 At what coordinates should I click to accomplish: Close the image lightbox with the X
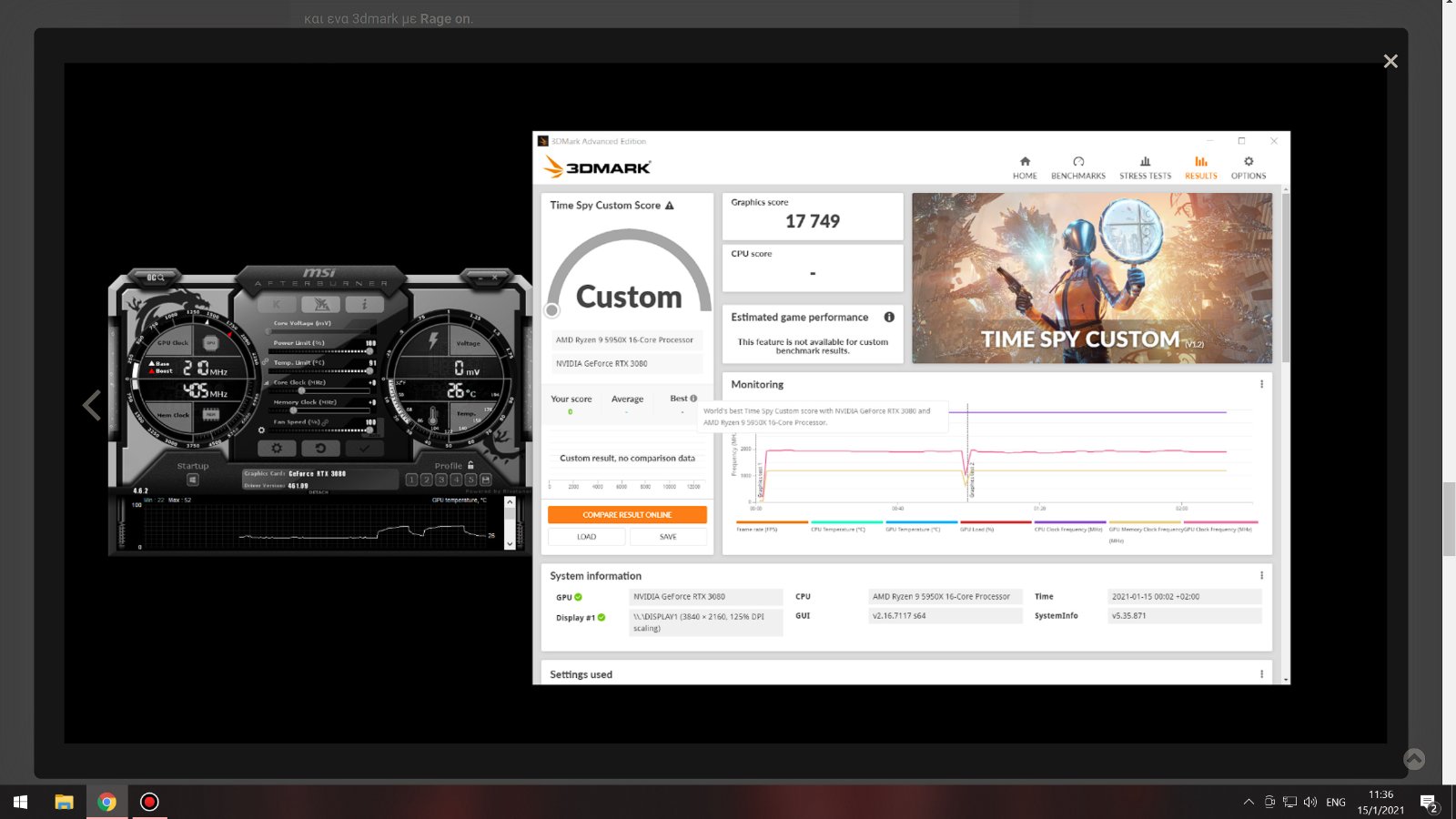tap(1390, 61)
